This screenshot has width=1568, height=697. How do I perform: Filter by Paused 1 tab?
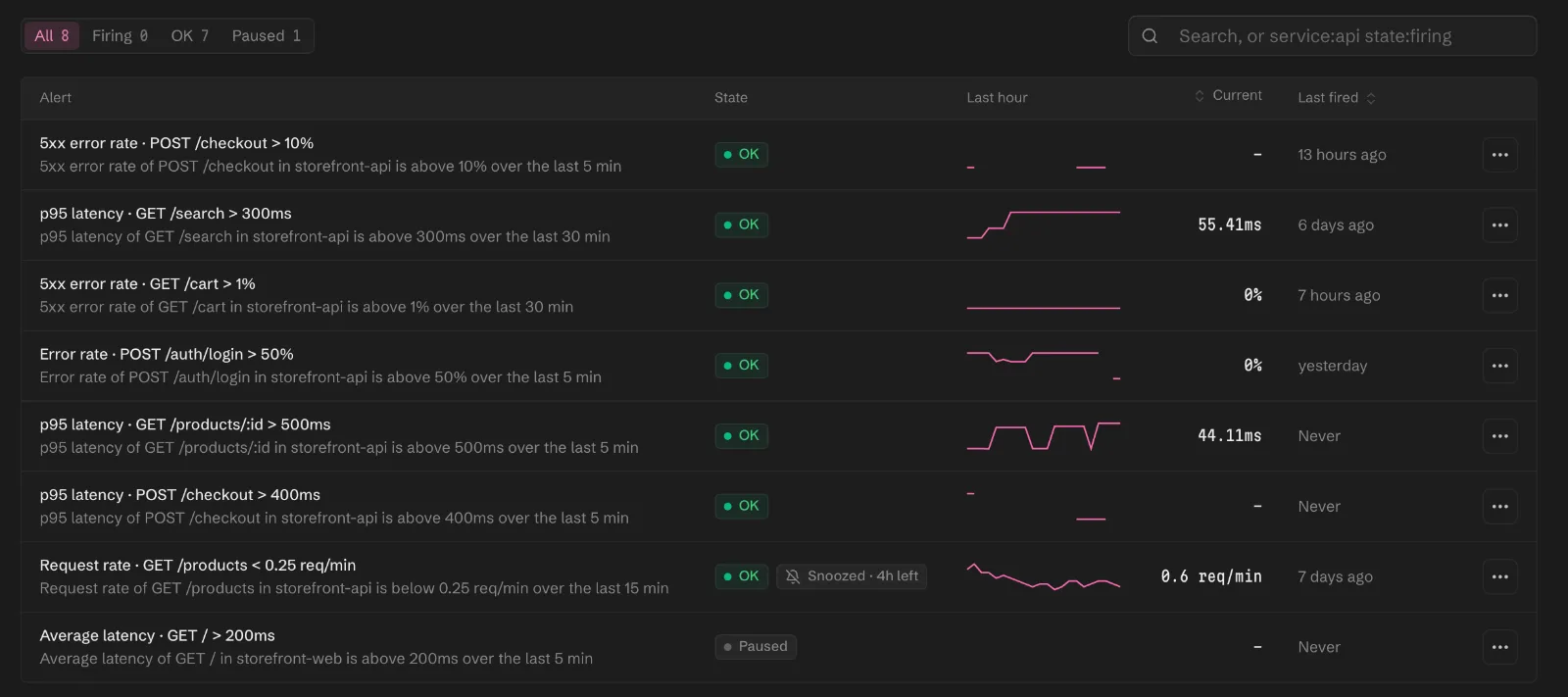(267, 36)
